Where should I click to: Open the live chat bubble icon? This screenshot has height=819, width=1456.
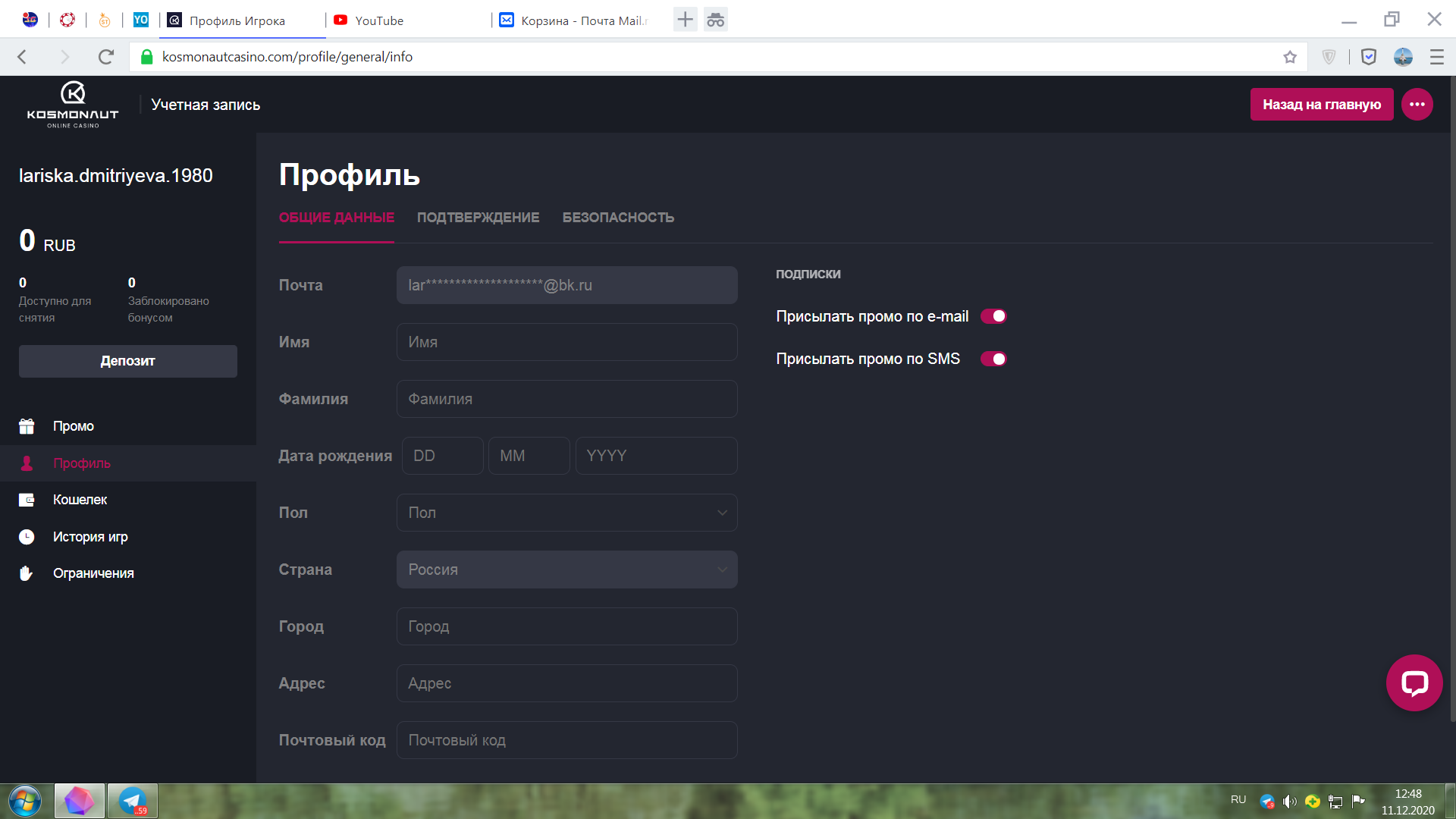click(1414, 682)
